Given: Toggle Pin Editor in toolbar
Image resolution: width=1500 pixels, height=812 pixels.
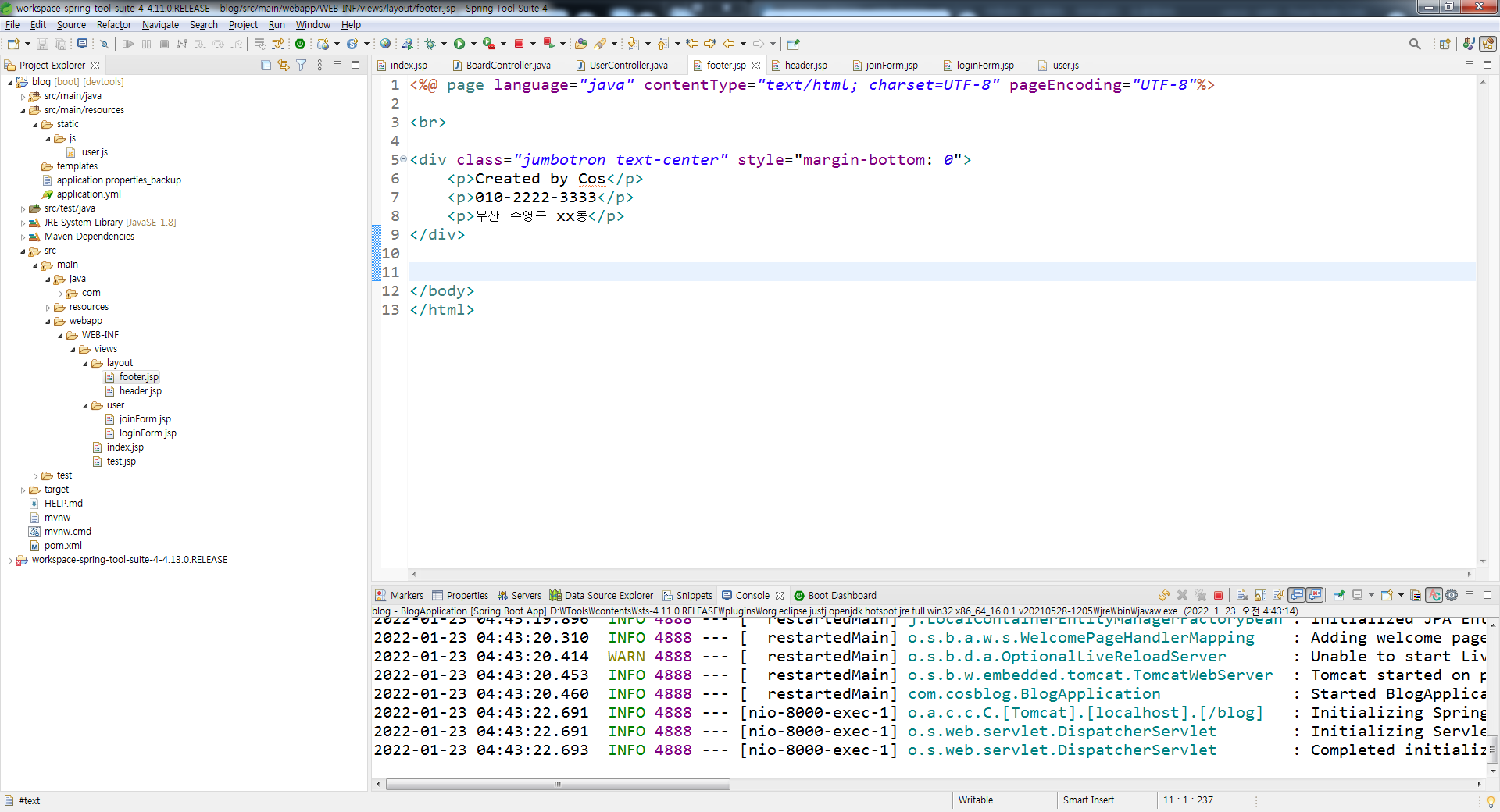Looking at the screenshot, I should click(794, 44).
